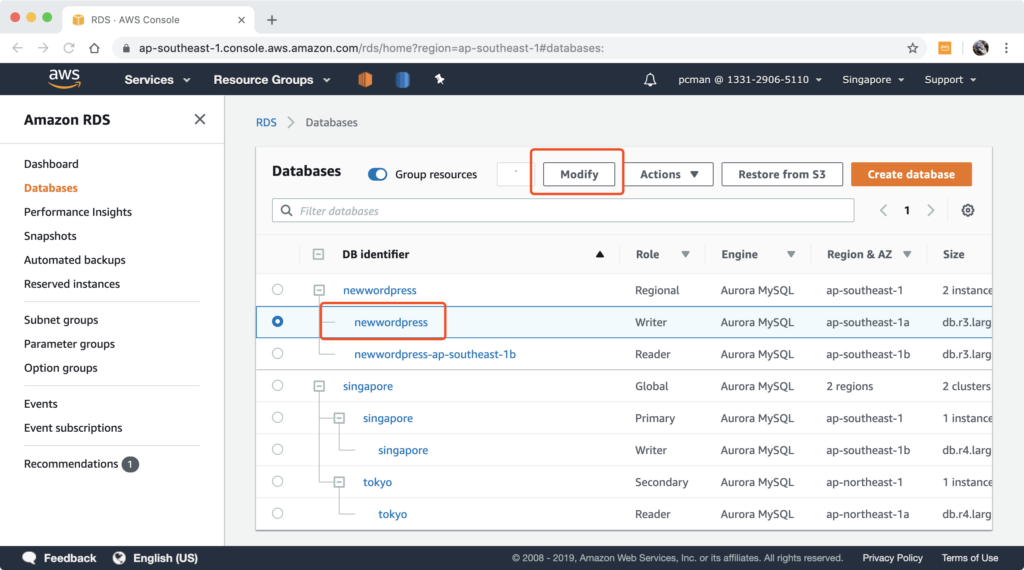
Task: Collapse all rows via header expander
Action: tap(318, 254)
